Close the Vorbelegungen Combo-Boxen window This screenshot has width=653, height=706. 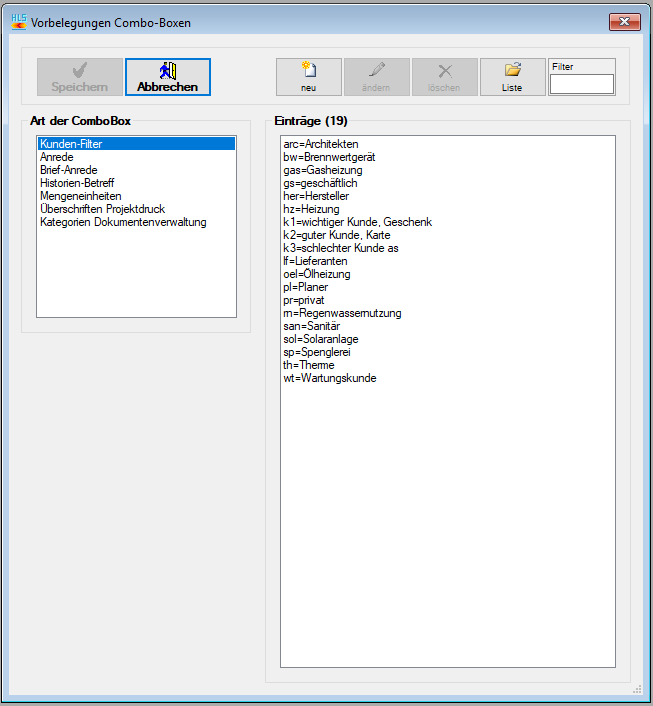pyautogui.click(x=624, y=21)
